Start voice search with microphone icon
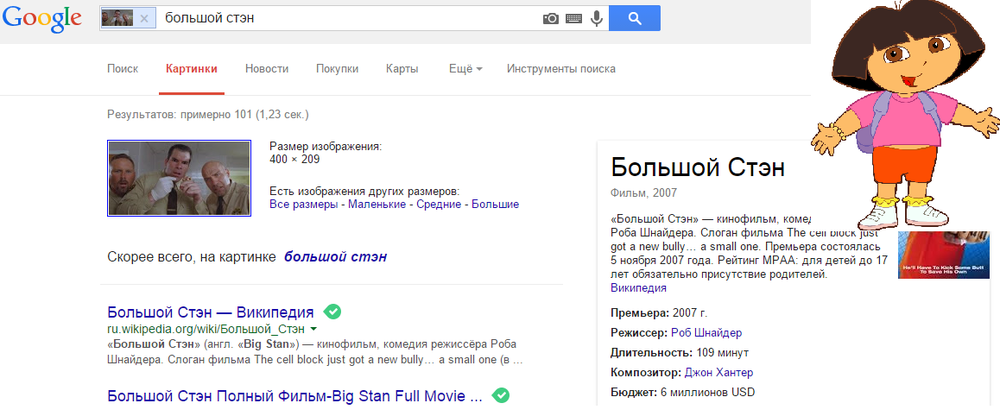 pyautogui.click(x=597, y=18)
